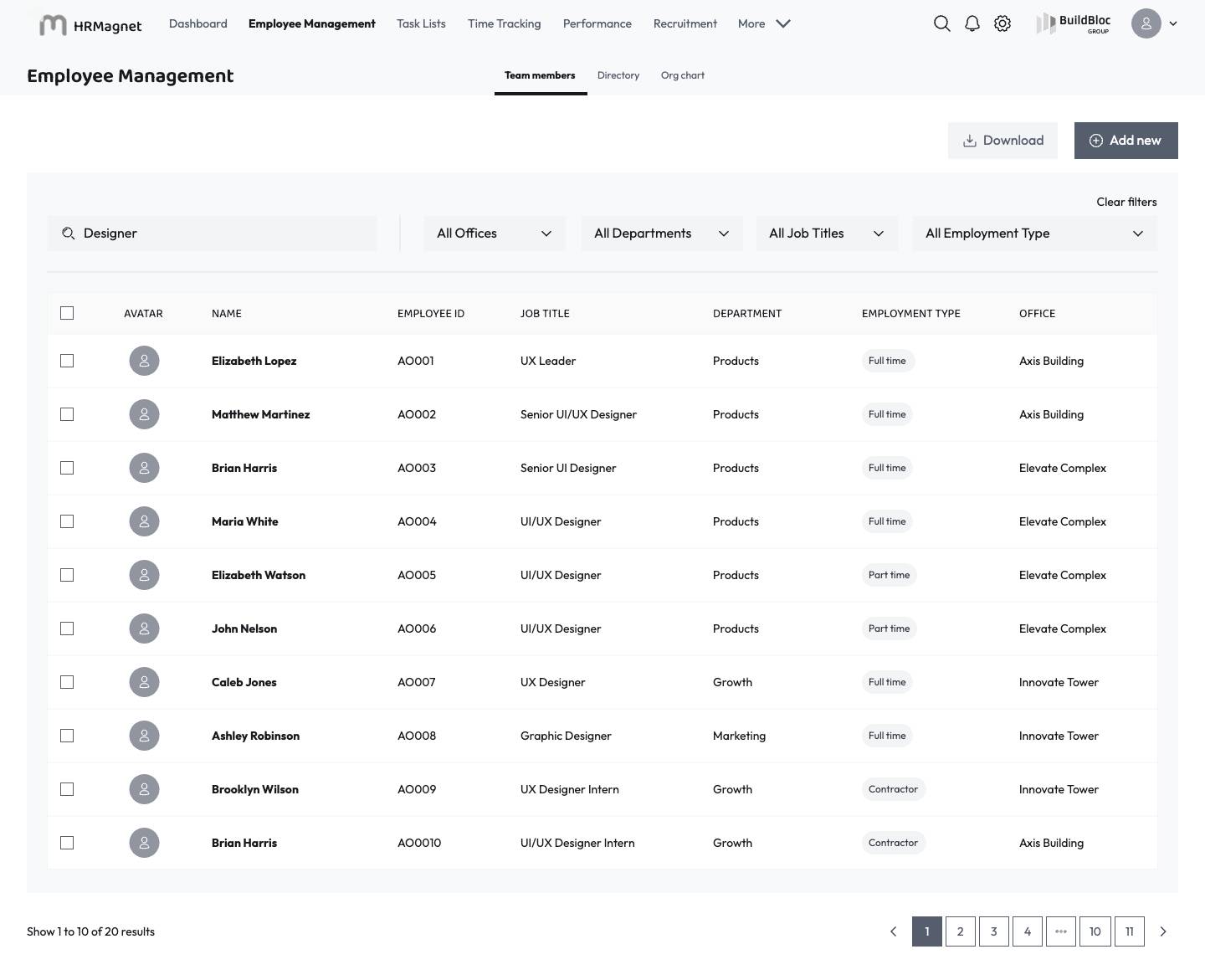The height and width of the screenshot is (980, 1205).
Task: Expand user account chevron in header
Action: coord(1173,23)
